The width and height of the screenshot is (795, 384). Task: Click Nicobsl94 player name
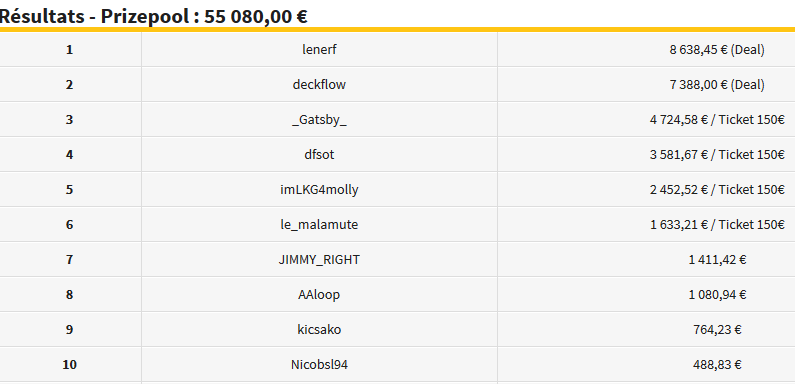pyautogui.click(x=319, y=364)
